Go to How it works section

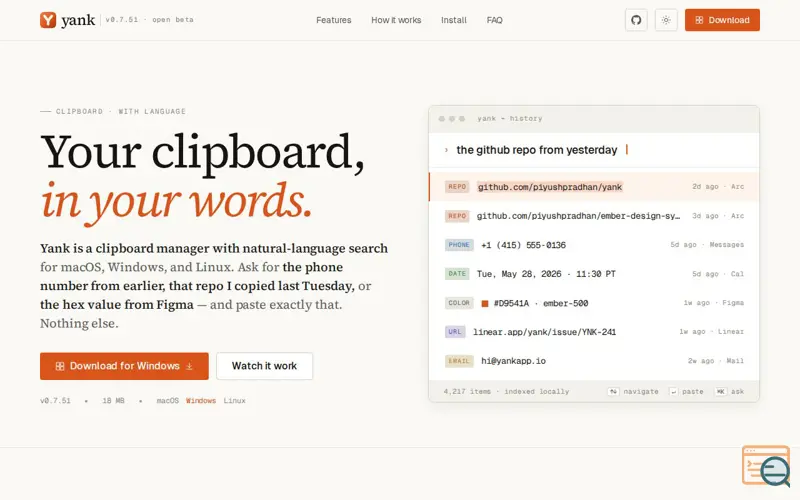pos(396,20)
